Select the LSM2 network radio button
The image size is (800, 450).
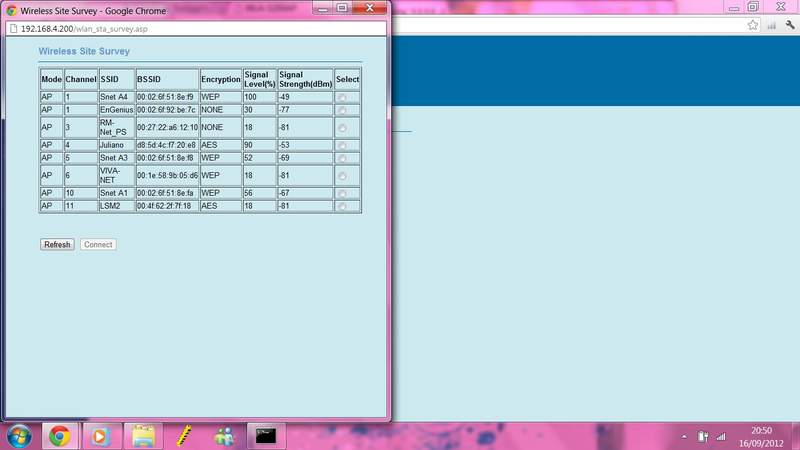342,206
